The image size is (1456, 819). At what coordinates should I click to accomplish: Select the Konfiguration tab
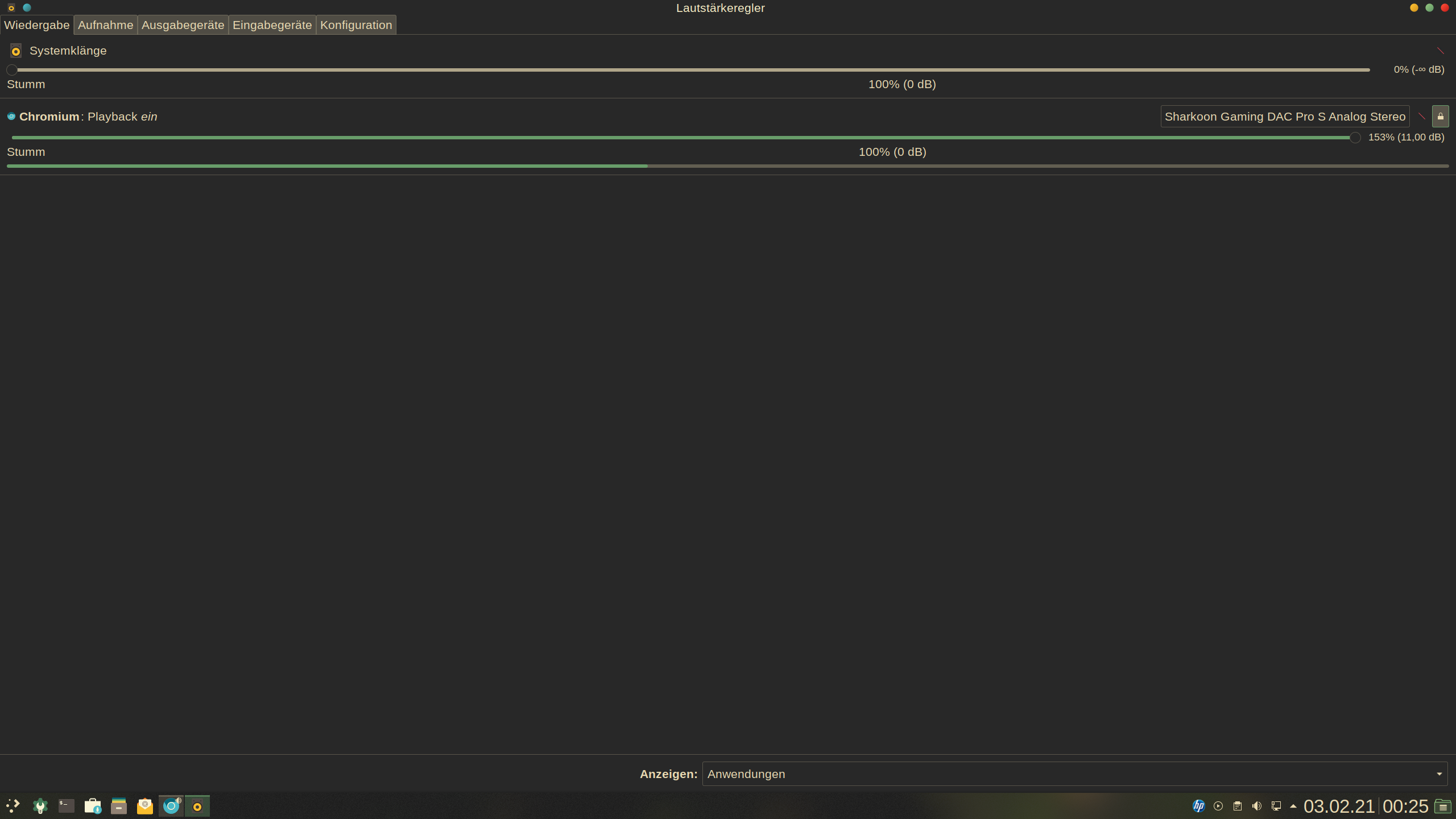(x=356, y=25)
